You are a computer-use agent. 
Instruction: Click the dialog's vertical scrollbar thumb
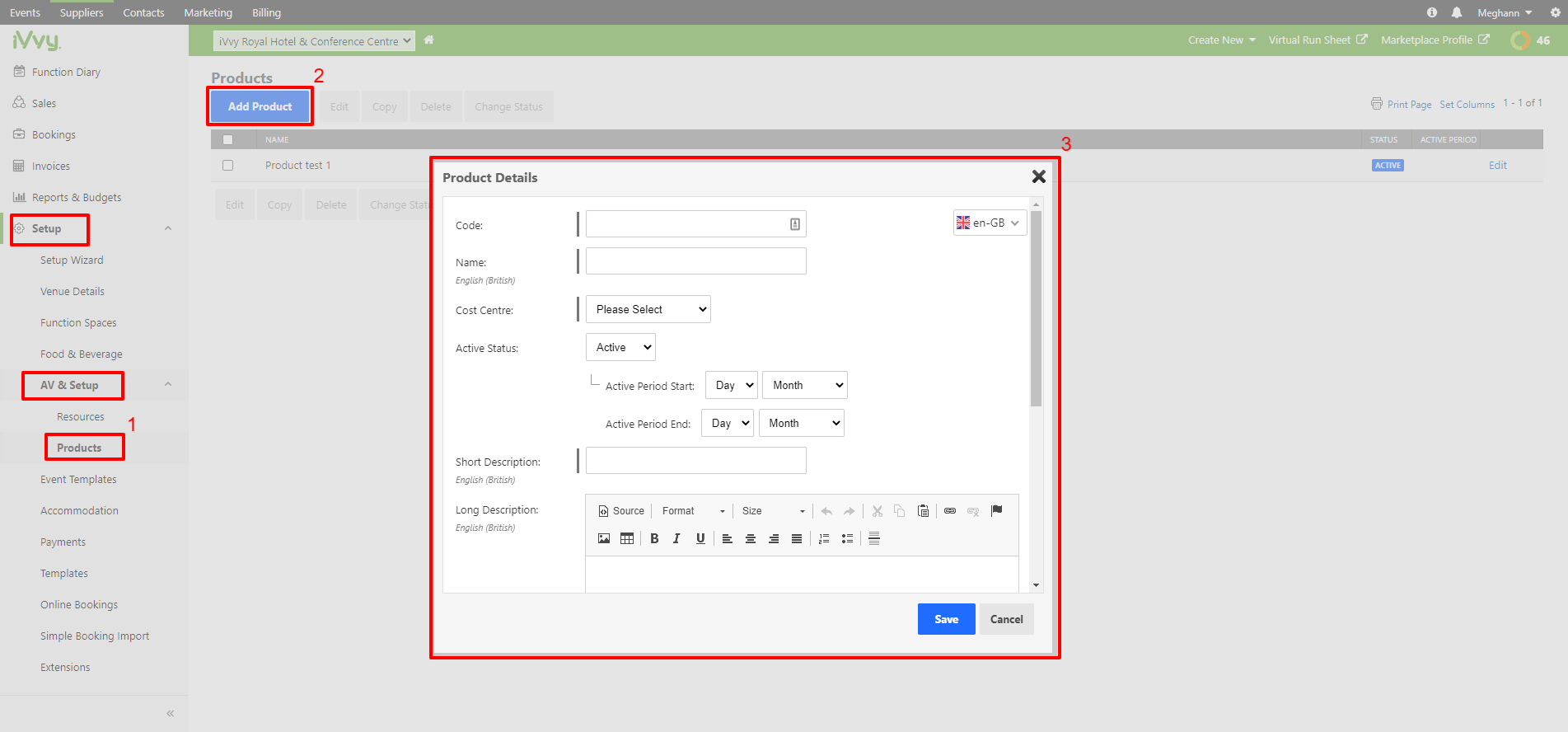tap(1036, 309)
